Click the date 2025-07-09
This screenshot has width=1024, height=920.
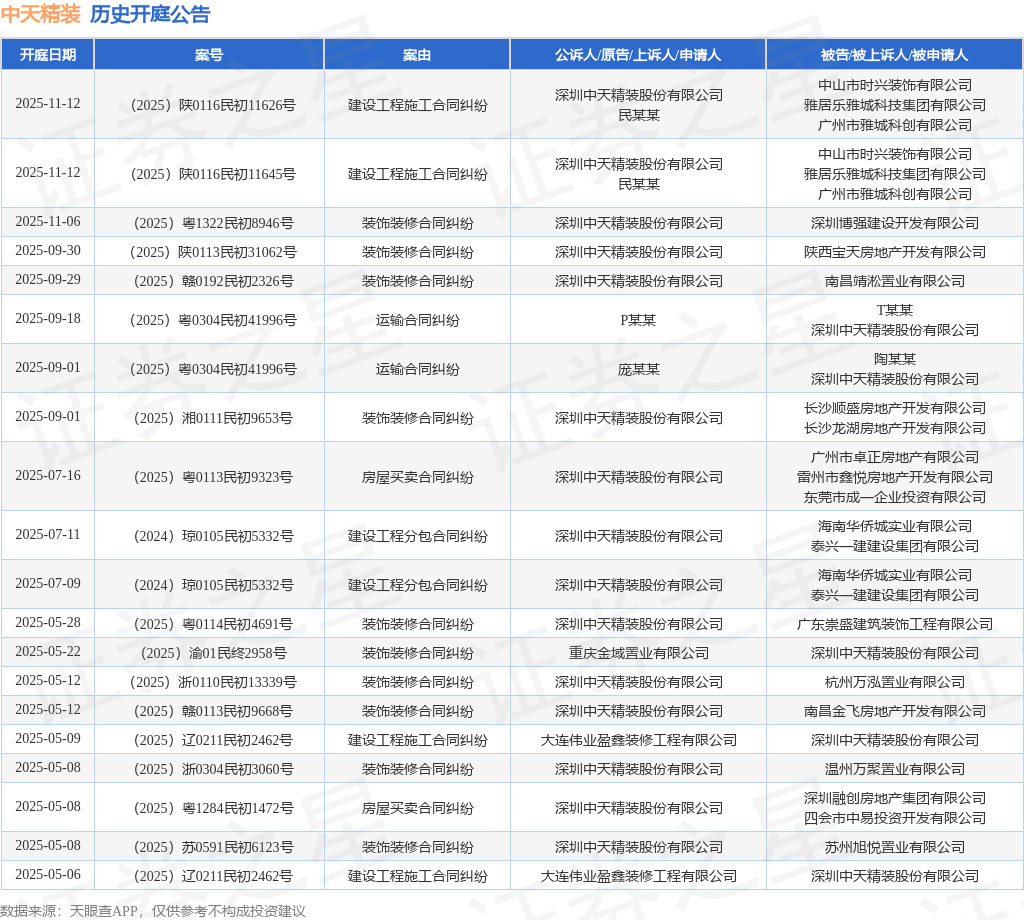(x=48, y=583)
